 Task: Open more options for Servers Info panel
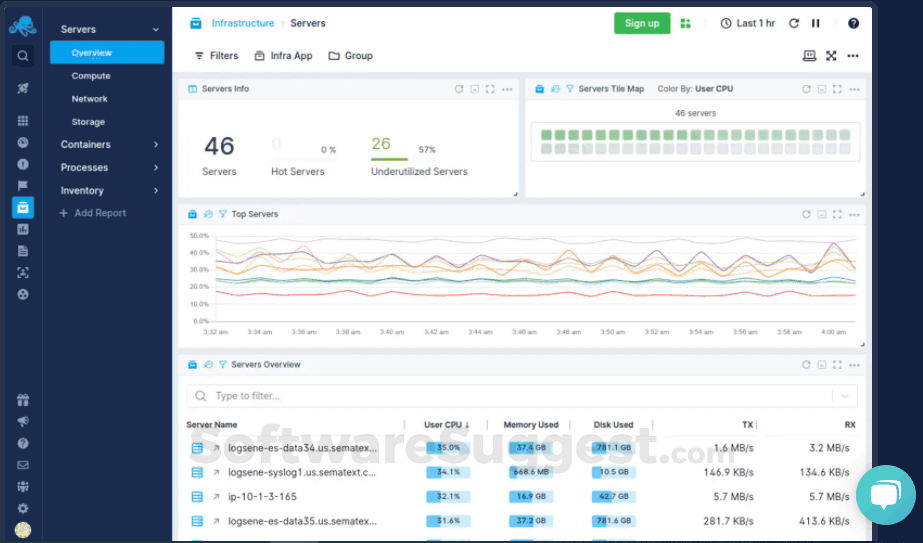pyautogui.click(x=507, y=89)
